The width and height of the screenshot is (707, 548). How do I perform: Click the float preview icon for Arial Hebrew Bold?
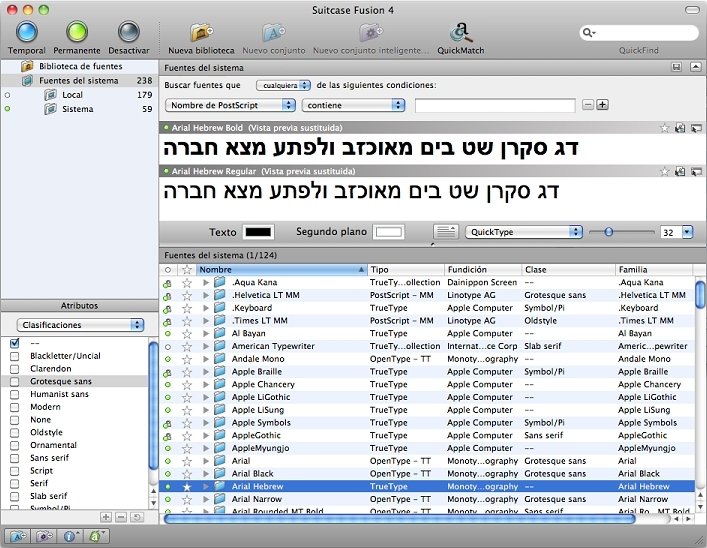coord(696,128)
